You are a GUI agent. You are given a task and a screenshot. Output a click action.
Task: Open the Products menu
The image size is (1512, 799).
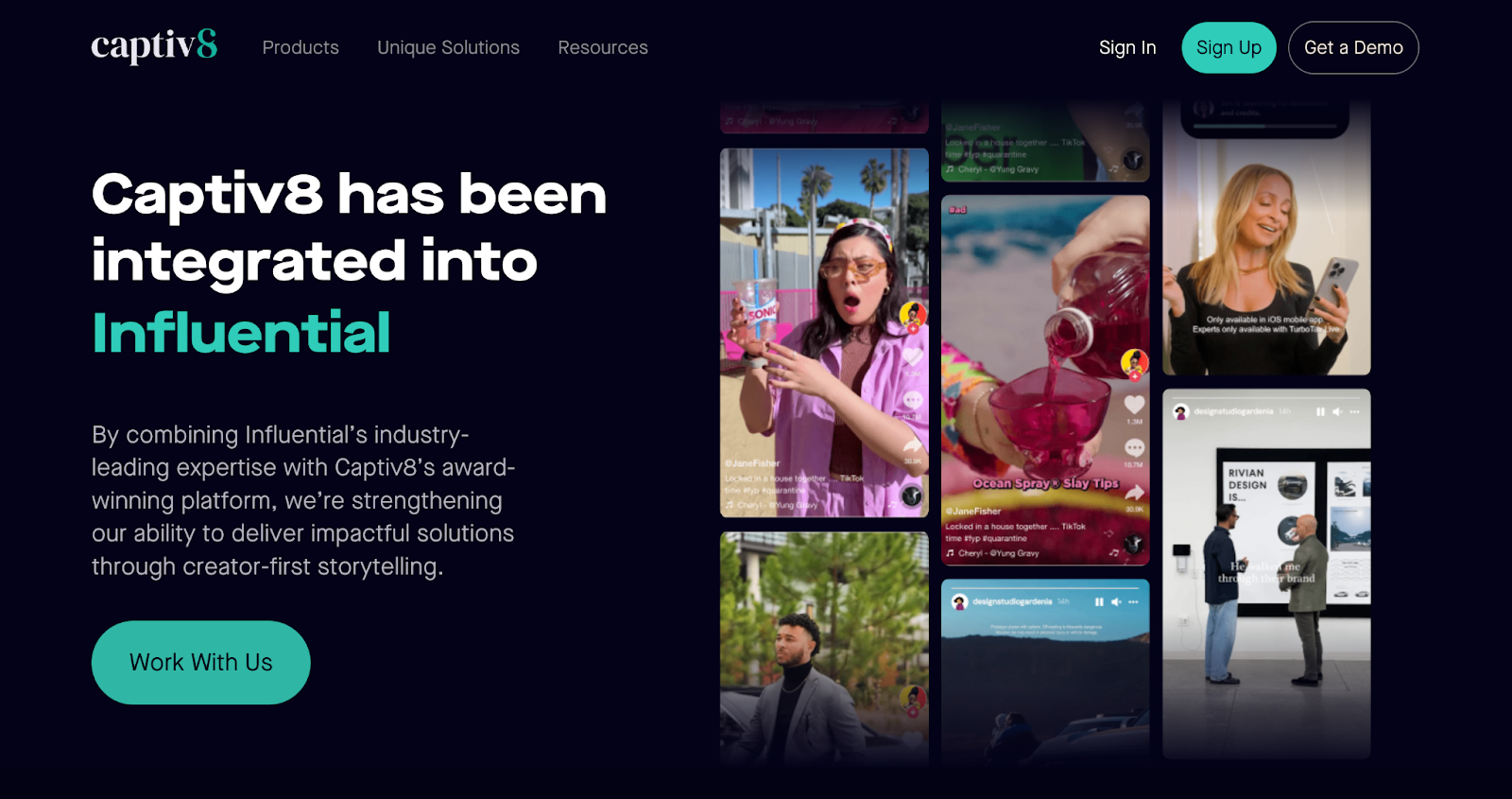tap(301, 47)
